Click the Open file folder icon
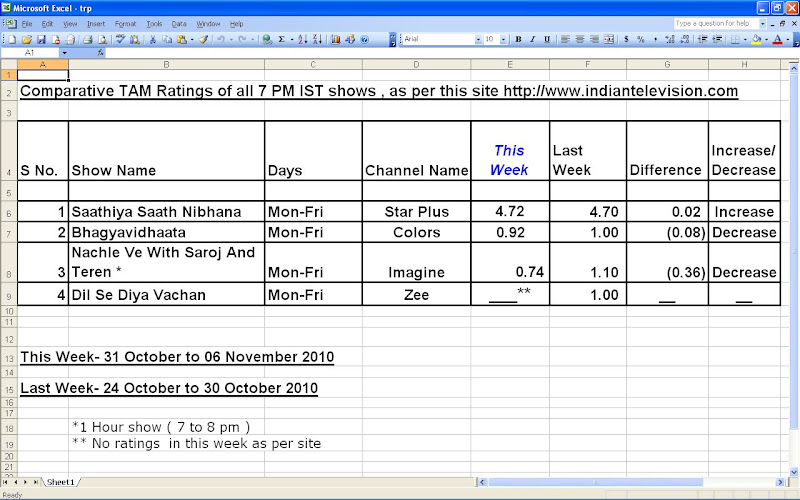 pyautogui.click(x=27, y=39)
